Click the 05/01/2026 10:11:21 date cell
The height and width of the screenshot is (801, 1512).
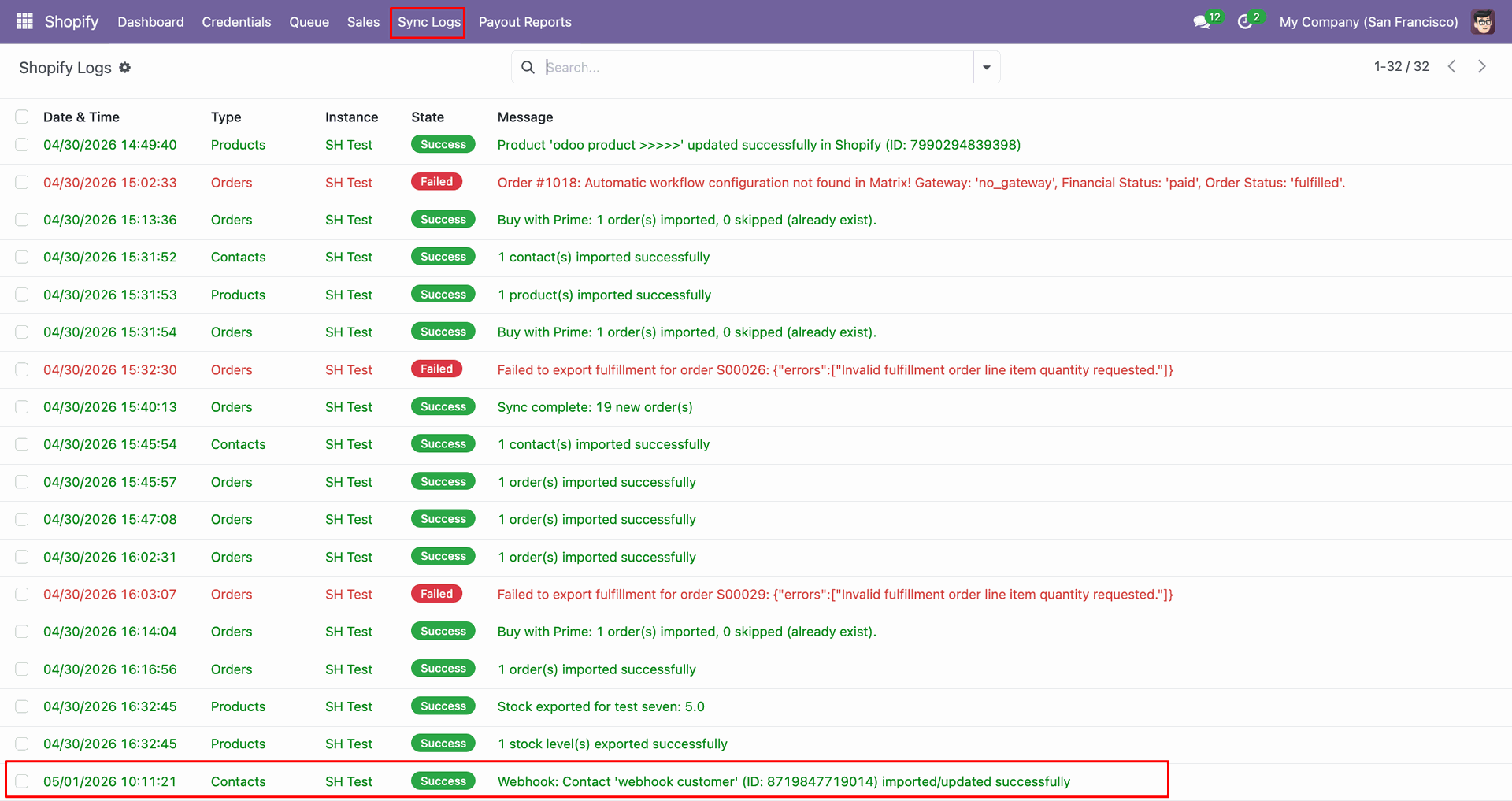[x=110, y=781]
